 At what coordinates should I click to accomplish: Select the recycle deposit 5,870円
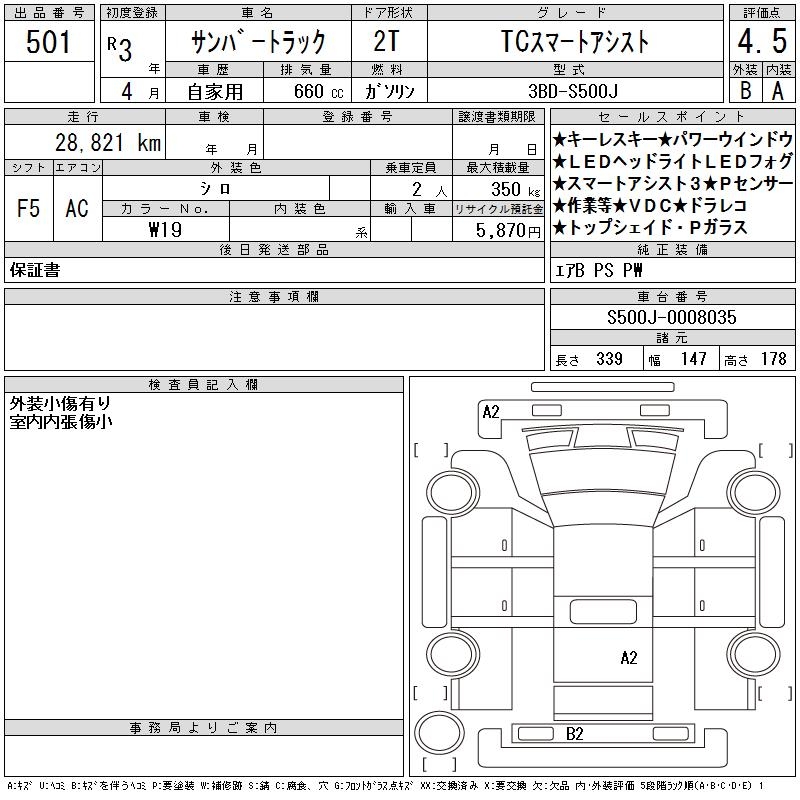click(x=508, y=231)
